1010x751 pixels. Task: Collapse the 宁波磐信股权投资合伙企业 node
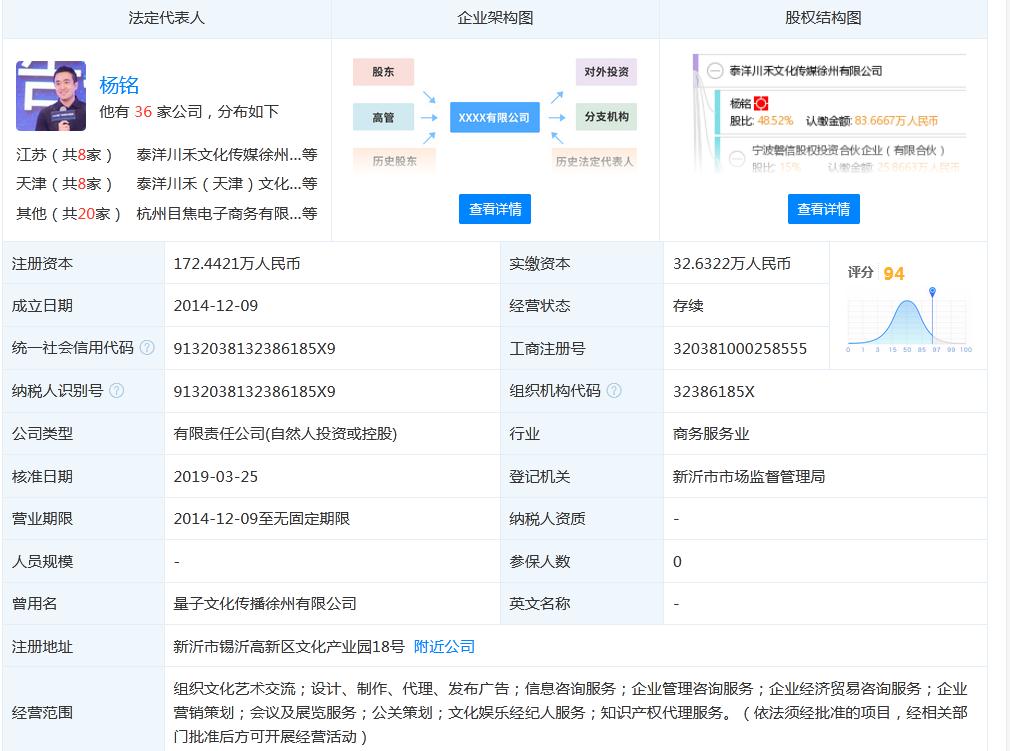point(737,158)
